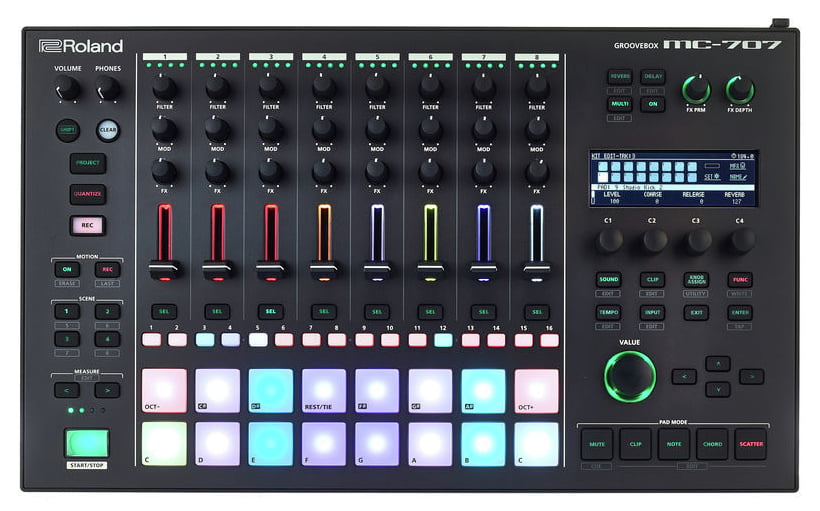Tap the SCATTER pad mode button
Viewport: 820px width, 511px height.
pos(750,444)
